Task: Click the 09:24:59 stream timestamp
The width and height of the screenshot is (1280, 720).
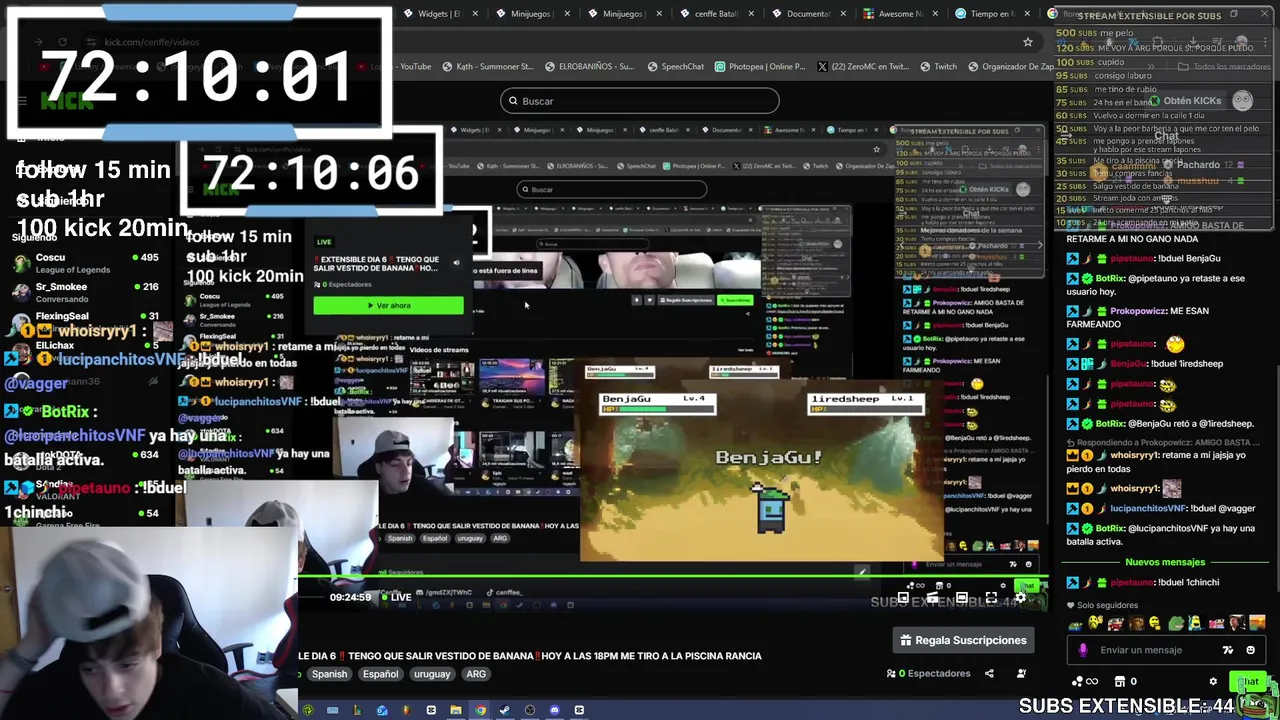Action: tap(350, 597)
